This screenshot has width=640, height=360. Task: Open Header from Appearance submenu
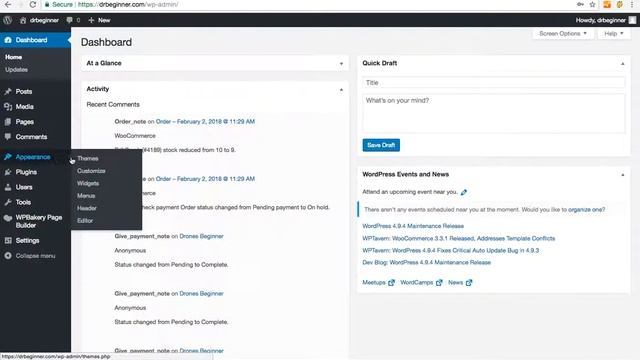pos(87,208)
